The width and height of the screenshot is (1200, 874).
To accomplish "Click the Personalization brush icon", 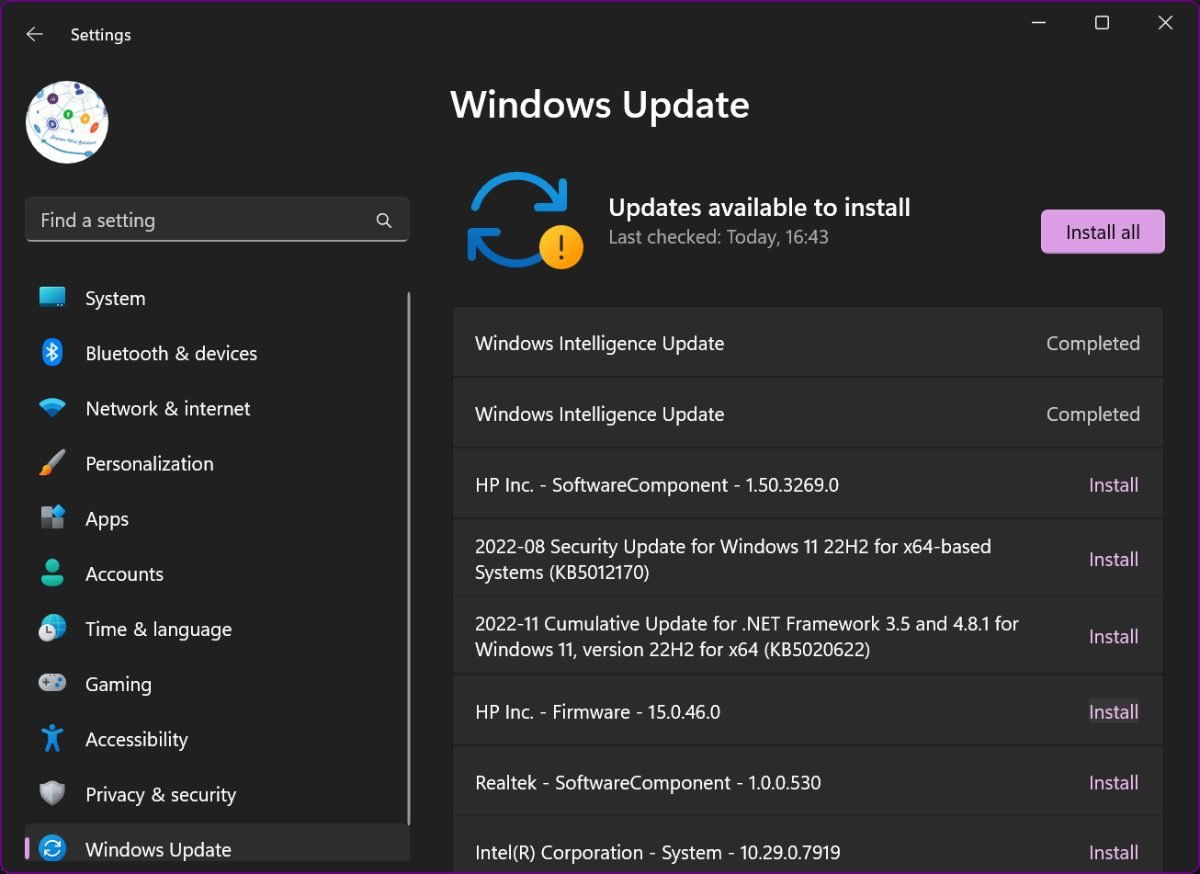I will (x=52, y=463).
